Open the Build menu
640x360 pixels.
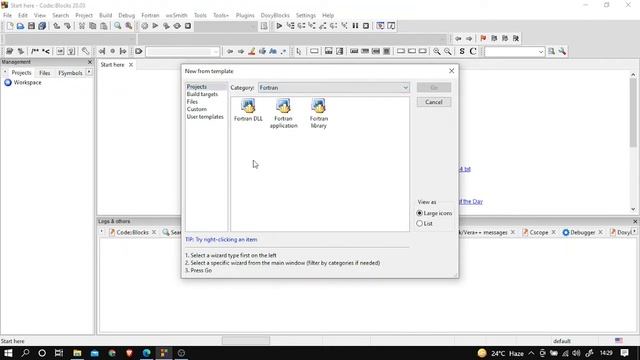(105, 15)
